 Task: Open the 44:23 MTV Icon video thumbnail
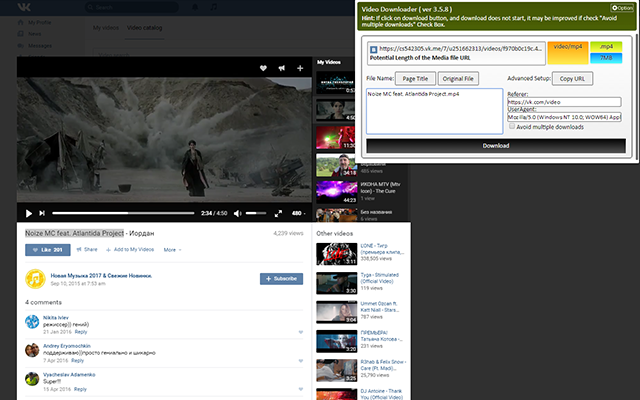[337, 192]
